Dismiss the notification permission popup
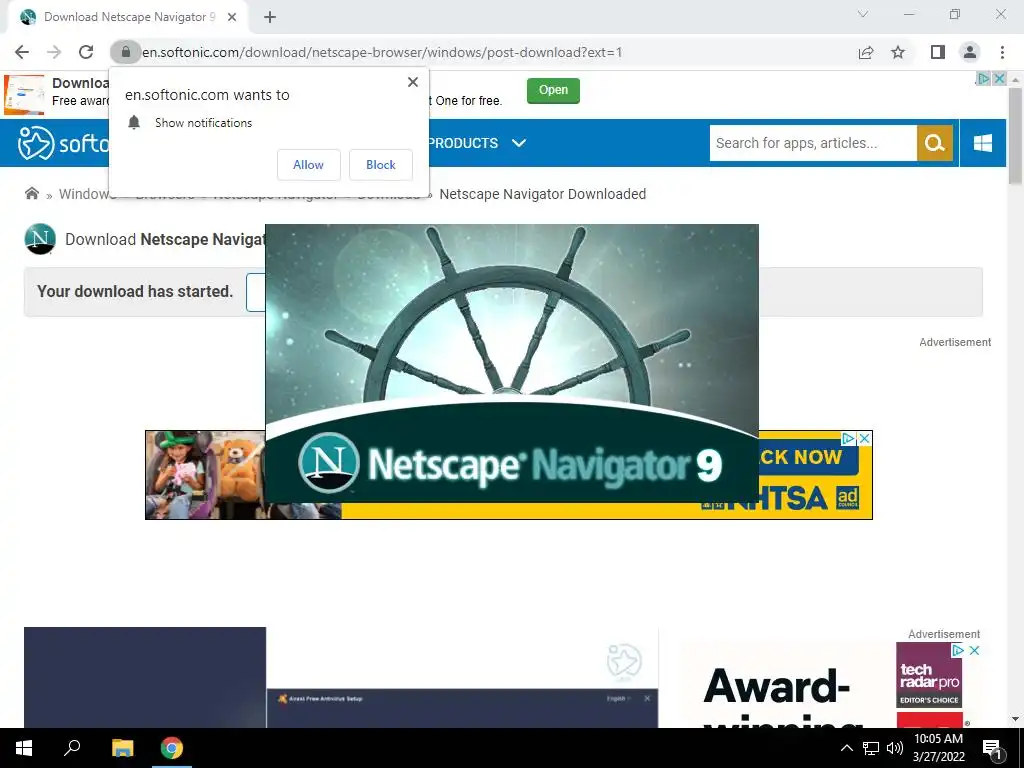1024x768 pixels. [x=413, y=82]
